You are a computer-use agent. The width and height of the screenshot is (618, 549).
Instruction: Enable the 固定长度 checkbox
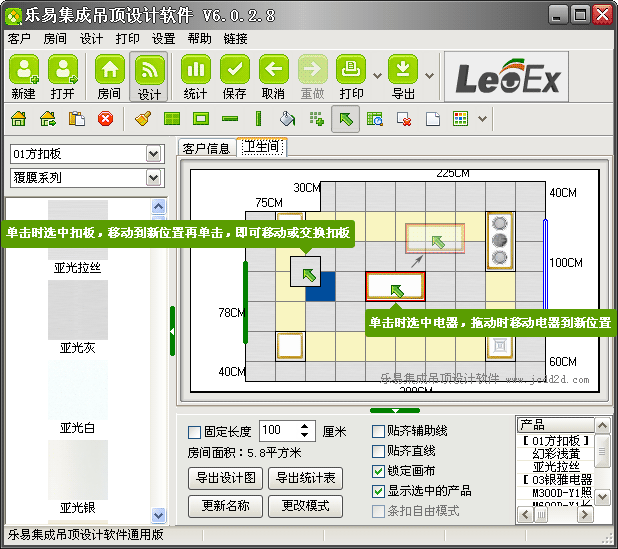pyautogui.click(x=194, y=432)
